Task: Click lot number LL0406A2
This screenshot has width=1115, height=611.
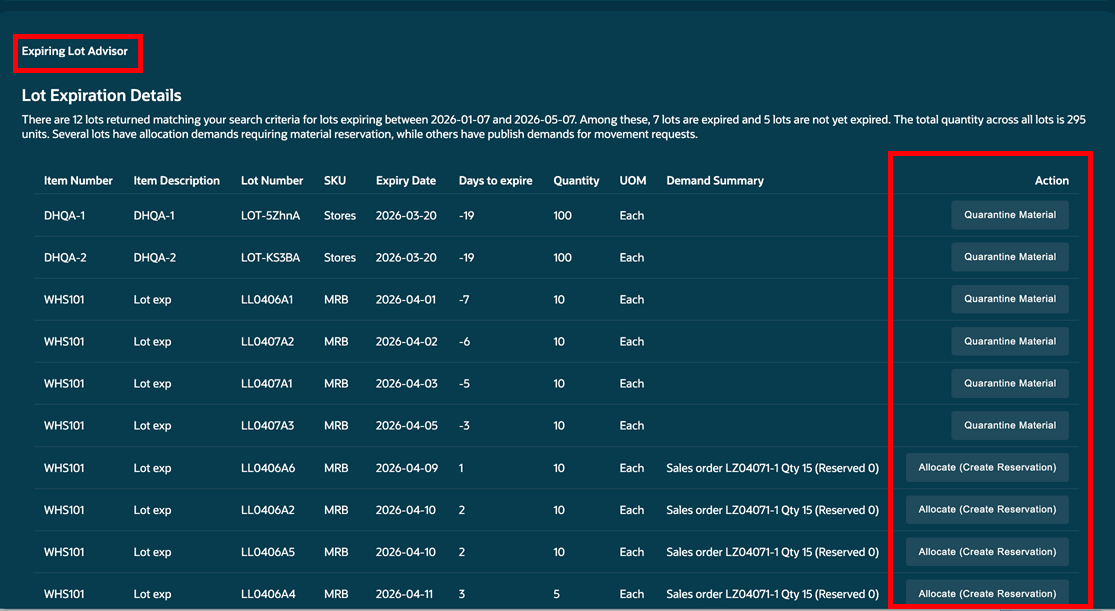Action: click(x=268, y=510)
